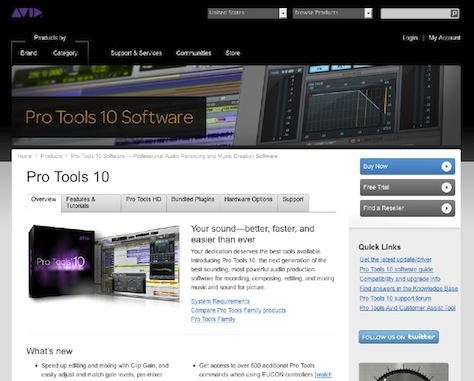Open the Communities menu
The image size is (474, 381).
(193, 53)
